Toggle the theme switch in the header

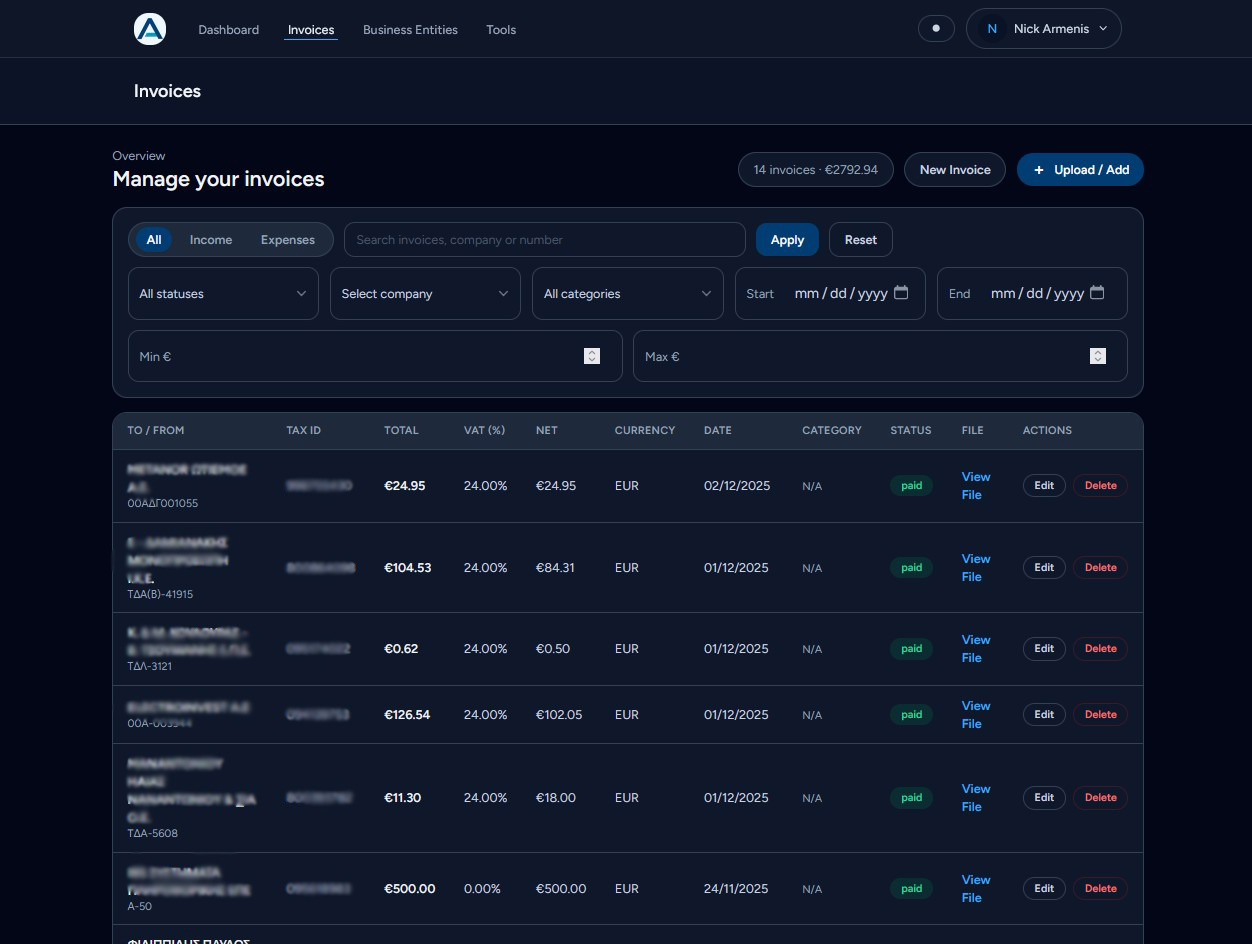pyautogui.click(x=936, y=29)
